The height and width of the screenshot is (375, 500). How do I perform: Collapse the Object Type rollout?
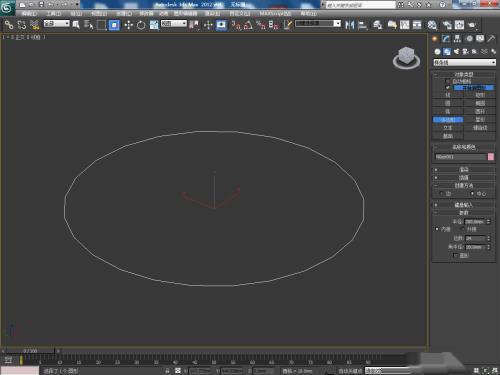pos(464,74)
